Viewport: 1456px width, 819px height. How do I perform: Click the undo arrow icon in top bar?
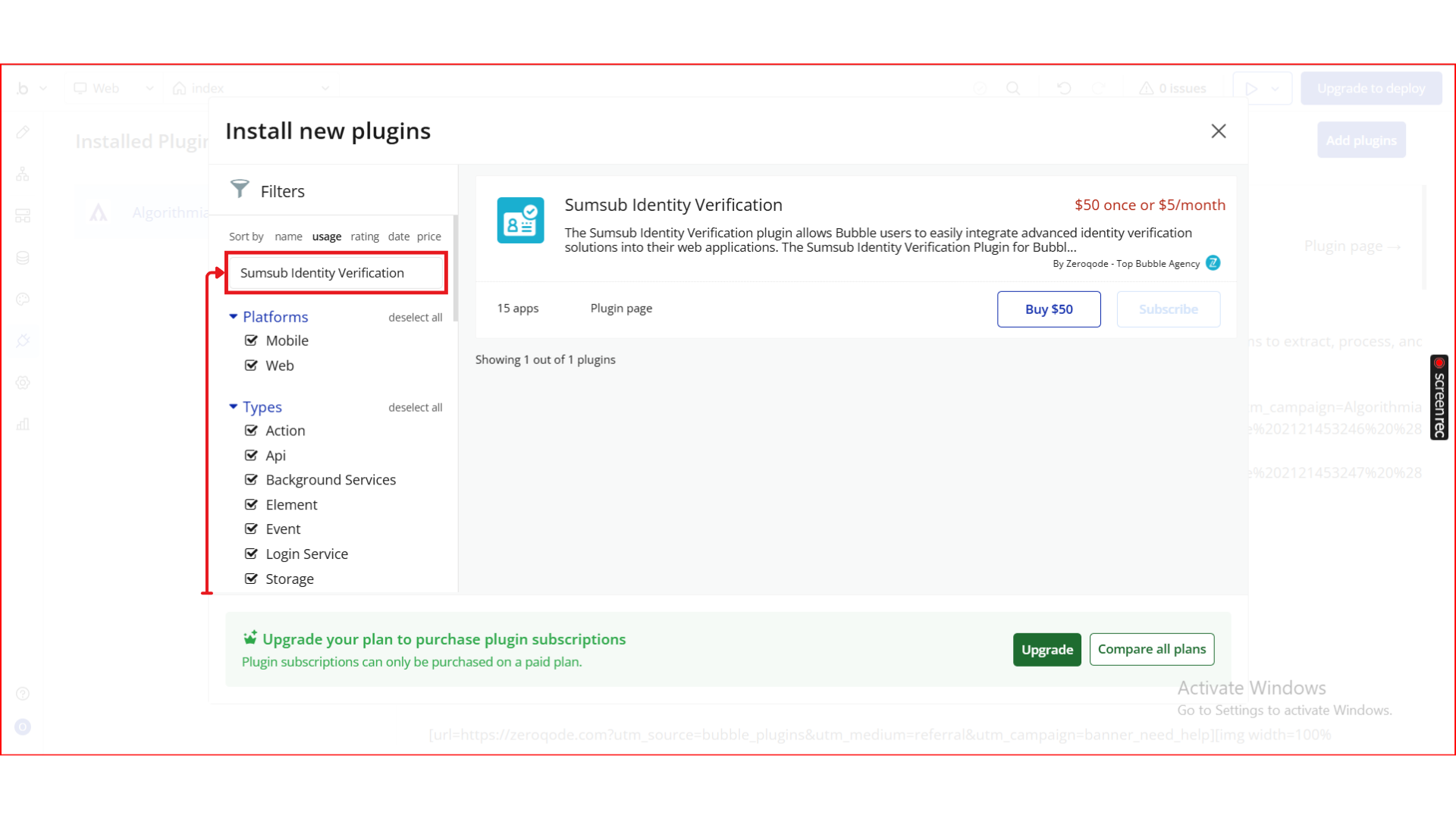[x=1064, y=89]
